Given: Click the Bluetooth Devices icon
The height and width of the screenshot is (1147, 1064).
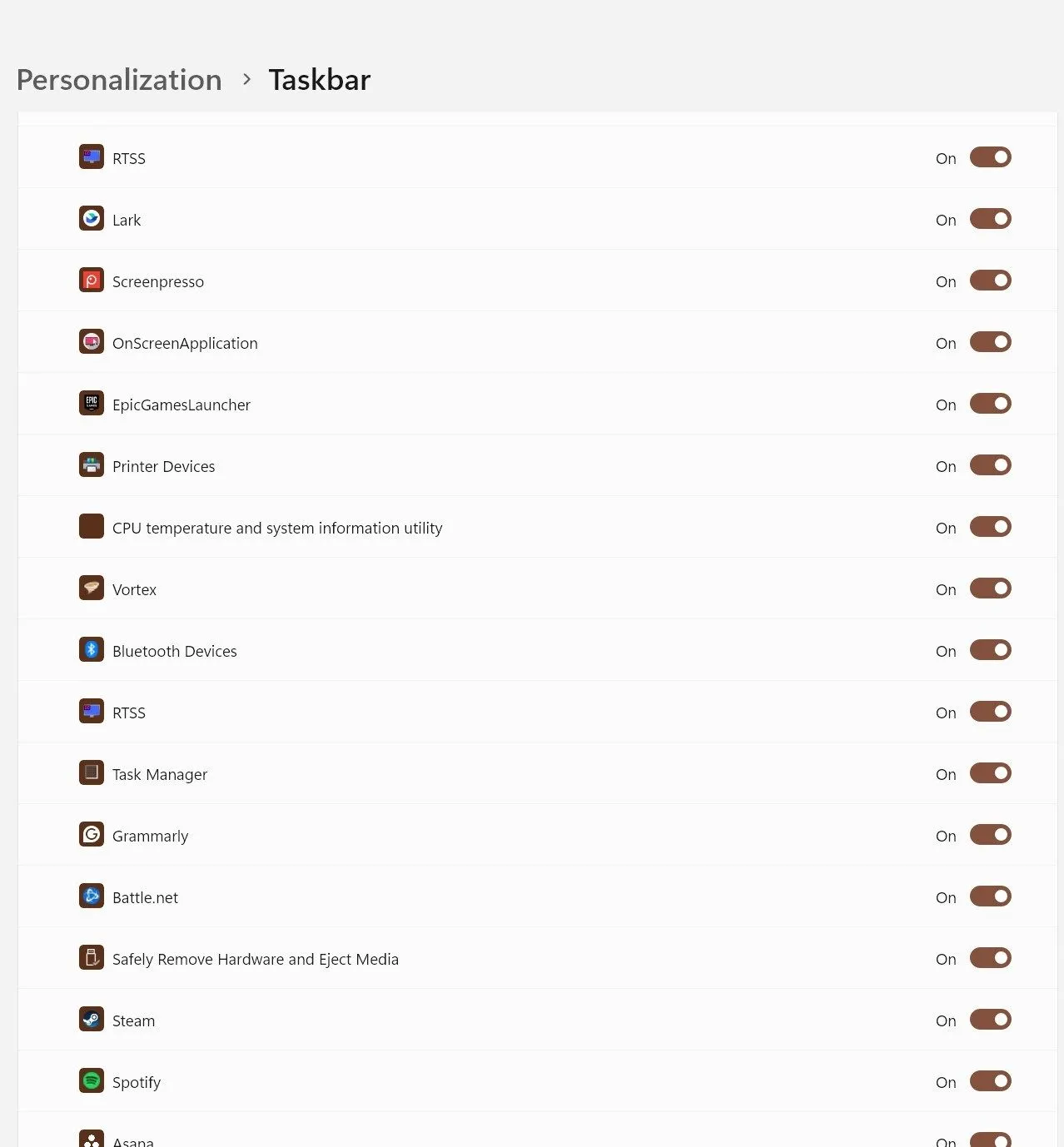Looking at the screenshot, I should tap(92, 649).
